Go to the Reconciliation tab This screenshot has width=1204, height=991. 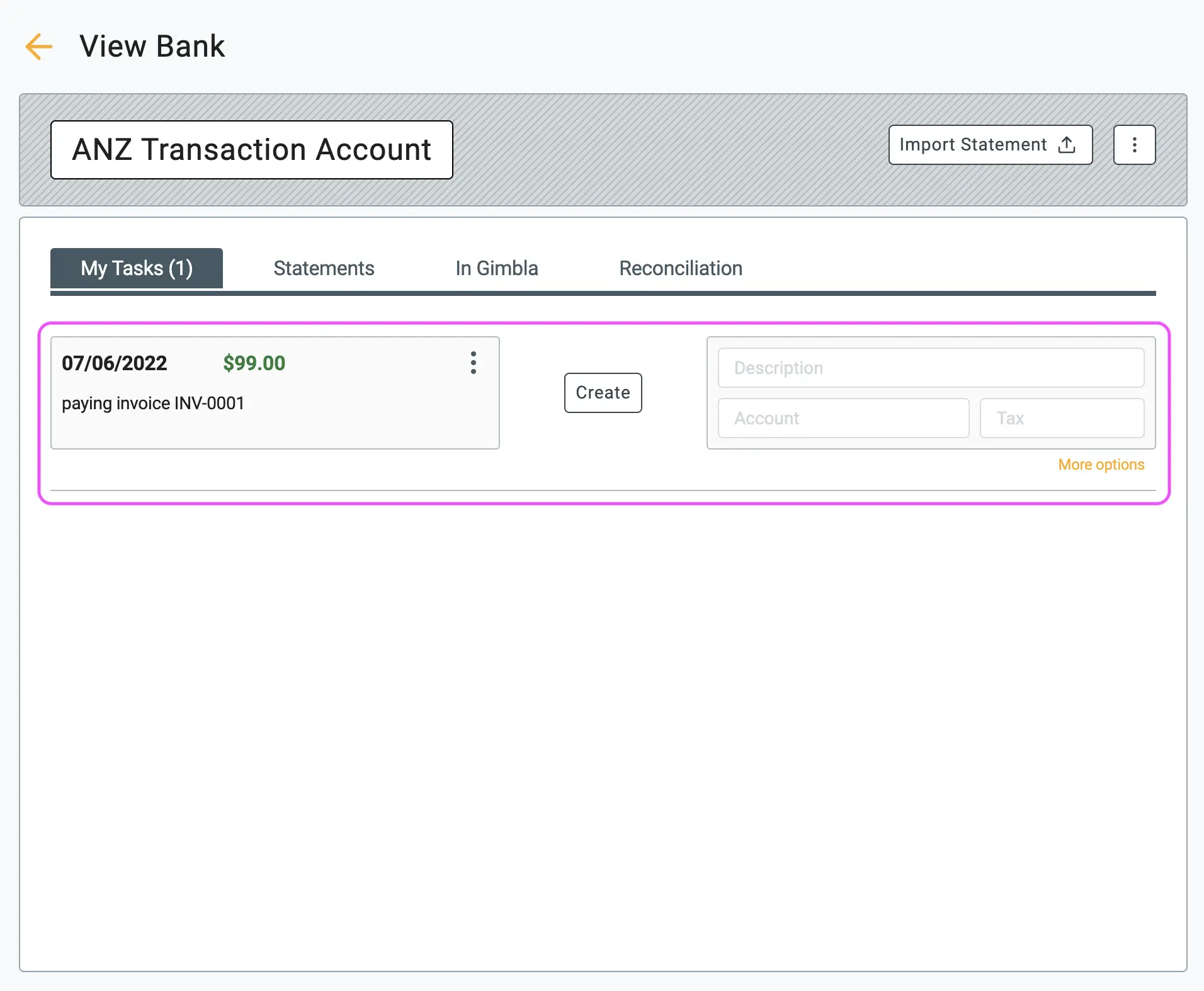pos(681,268)
